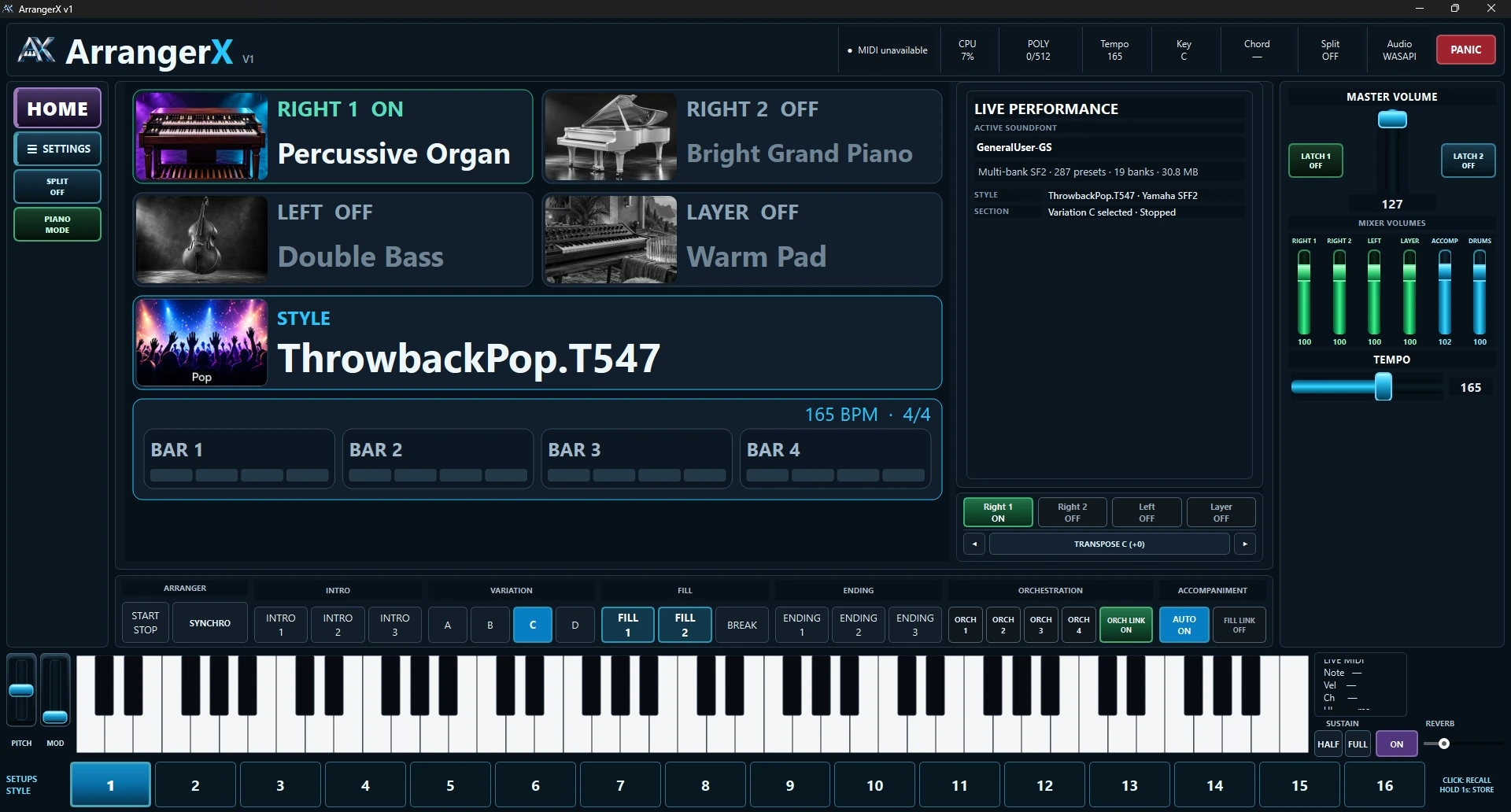Open the Pop style thumbnail
This screenshot has width=1511, height=812.
tap(201, 342)
